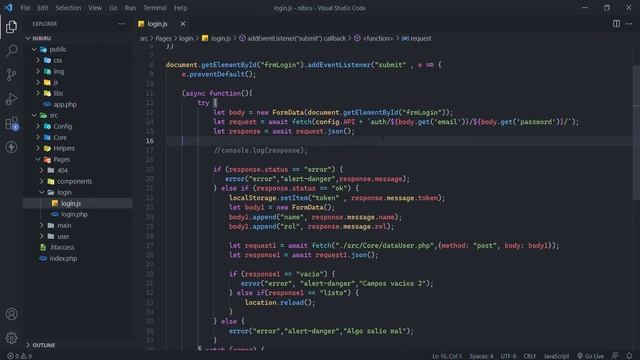Click UTF-8 encoding in status bar
640x360 pixels.
point(508,356)
